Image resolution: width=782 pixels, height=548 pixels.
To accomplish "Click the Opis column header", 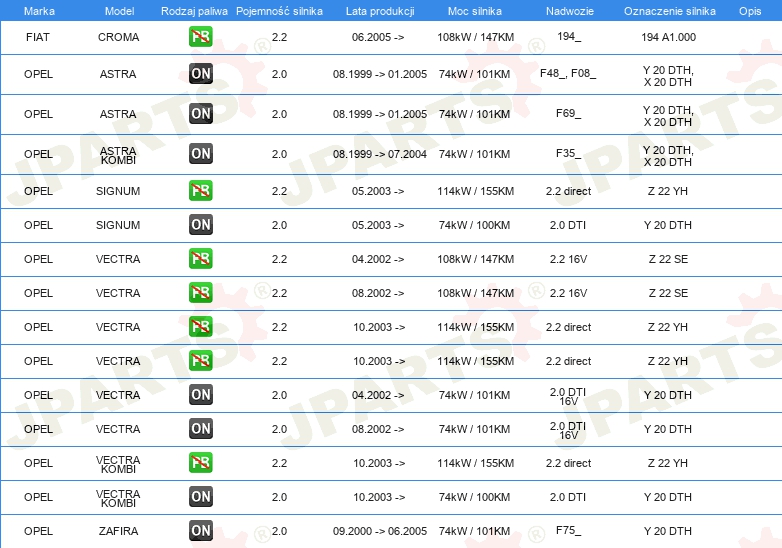I will pyautogui.click(x=750, y=11).
